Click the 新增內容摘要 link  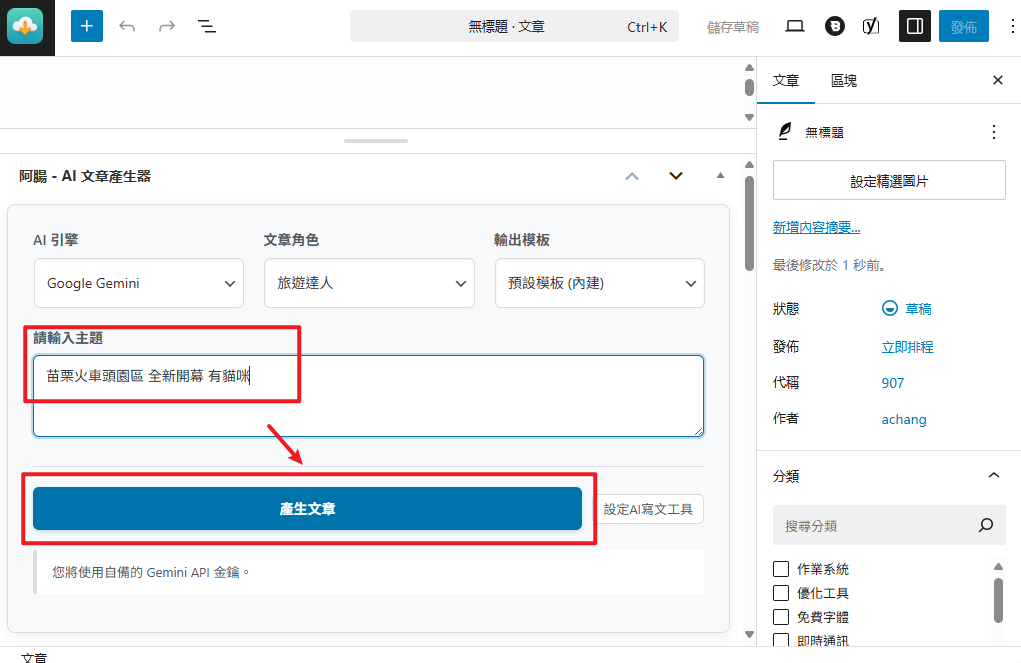point(816,228)
